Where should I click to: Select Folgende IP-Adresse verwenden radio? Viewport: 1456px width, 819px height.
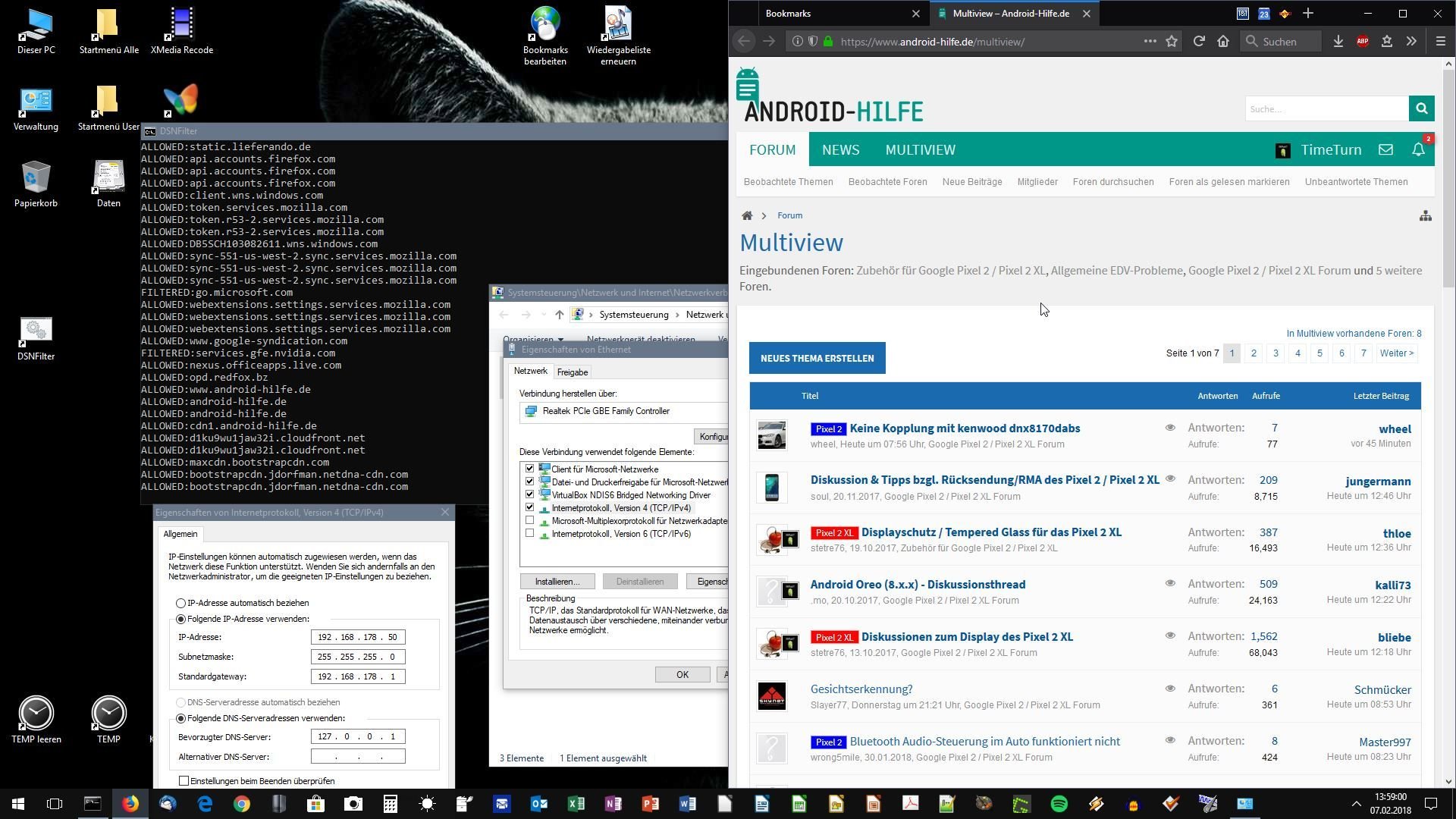pyautogui.click(x=180, y=619)
